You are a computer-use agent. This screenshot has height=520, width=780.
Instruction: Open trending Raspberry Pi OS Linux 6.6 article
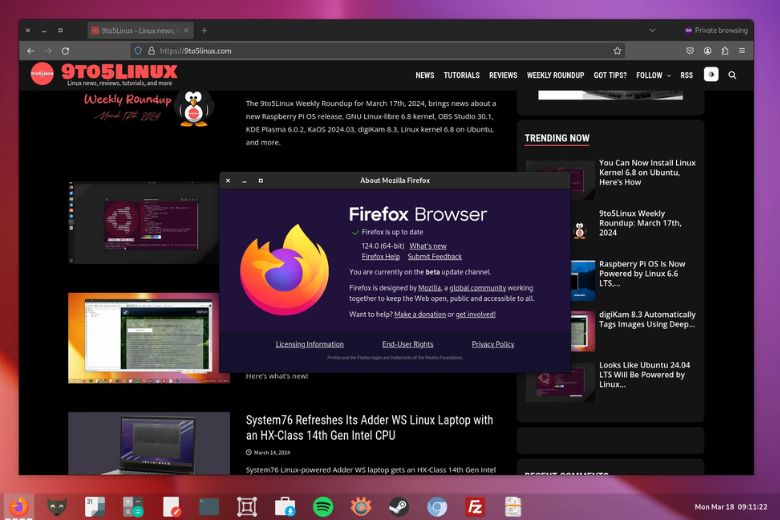[642, 273]
